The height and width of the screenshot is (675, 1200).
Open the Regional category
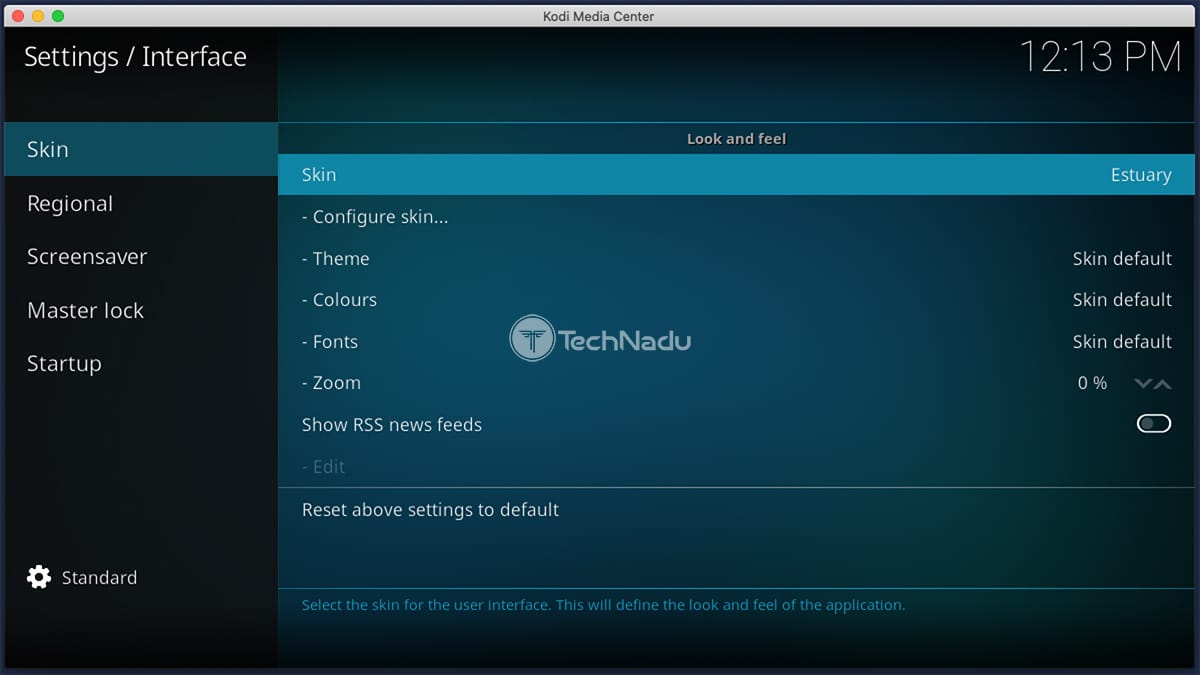click(141, 203)
